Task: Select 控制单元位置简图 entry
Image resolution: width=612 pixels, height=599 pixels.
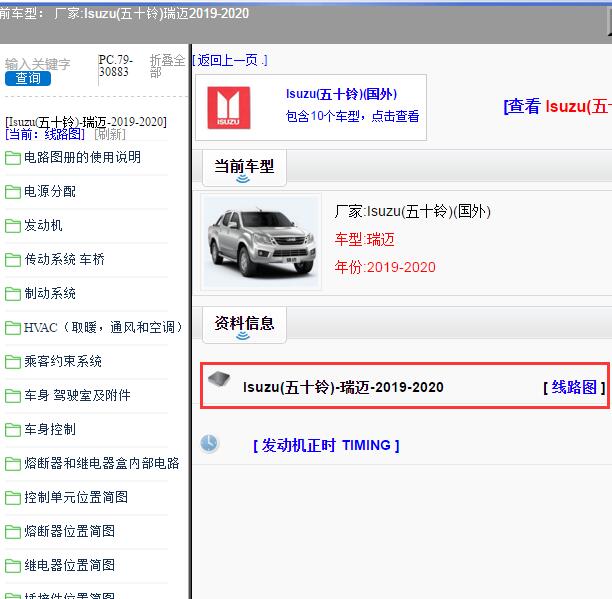Action: click(76, 497)
